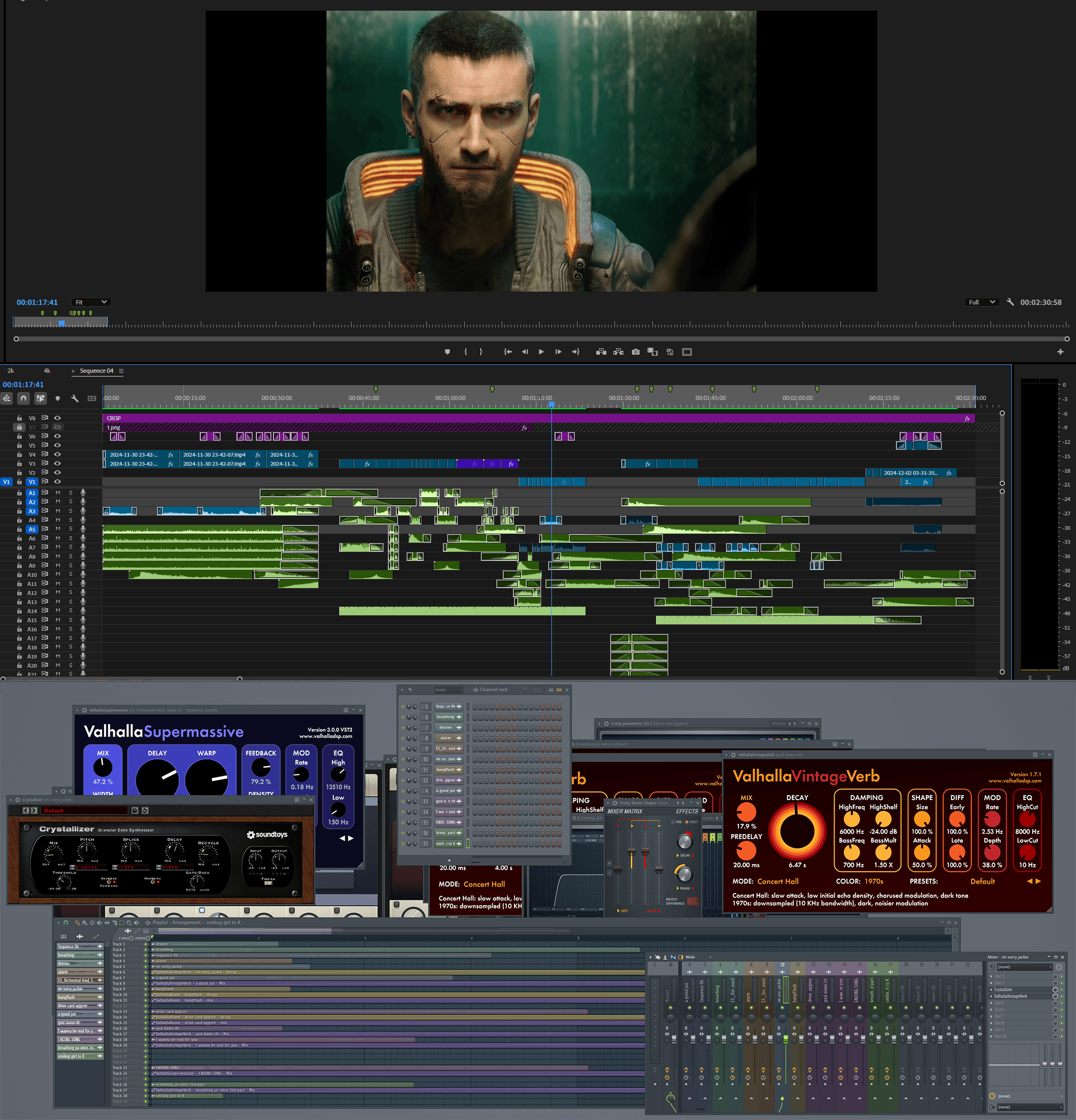This screenshot has width=1076, height=1120.
Task: Open the Playlist Arrangement menu
Action: click(x=177, y=922)
